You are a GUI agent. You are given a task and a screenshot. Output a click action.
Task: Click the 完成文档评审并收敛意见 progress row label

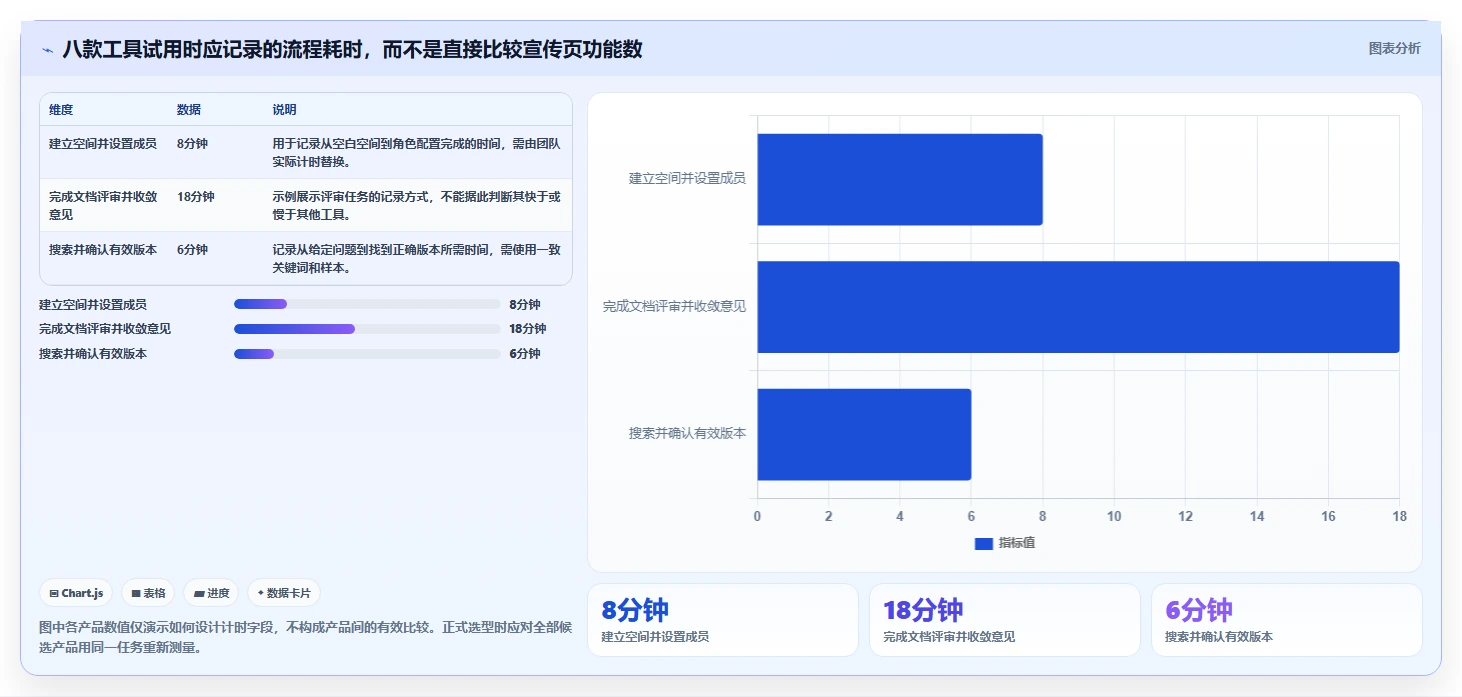tap(105, 329)
